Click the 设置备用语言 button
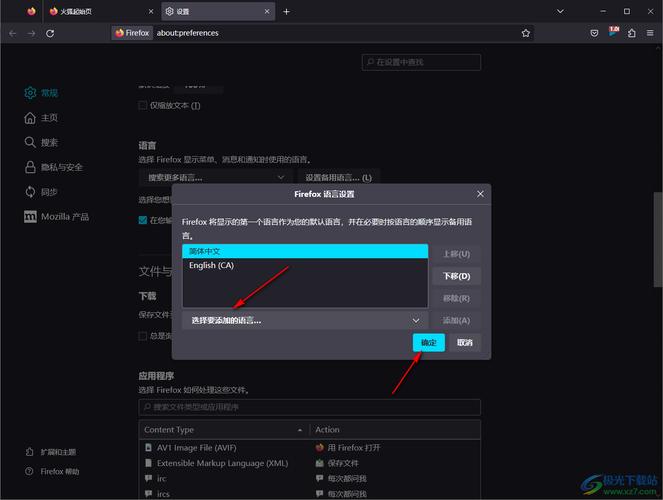The height and width of the screenshot is (500, 663). 339,178
